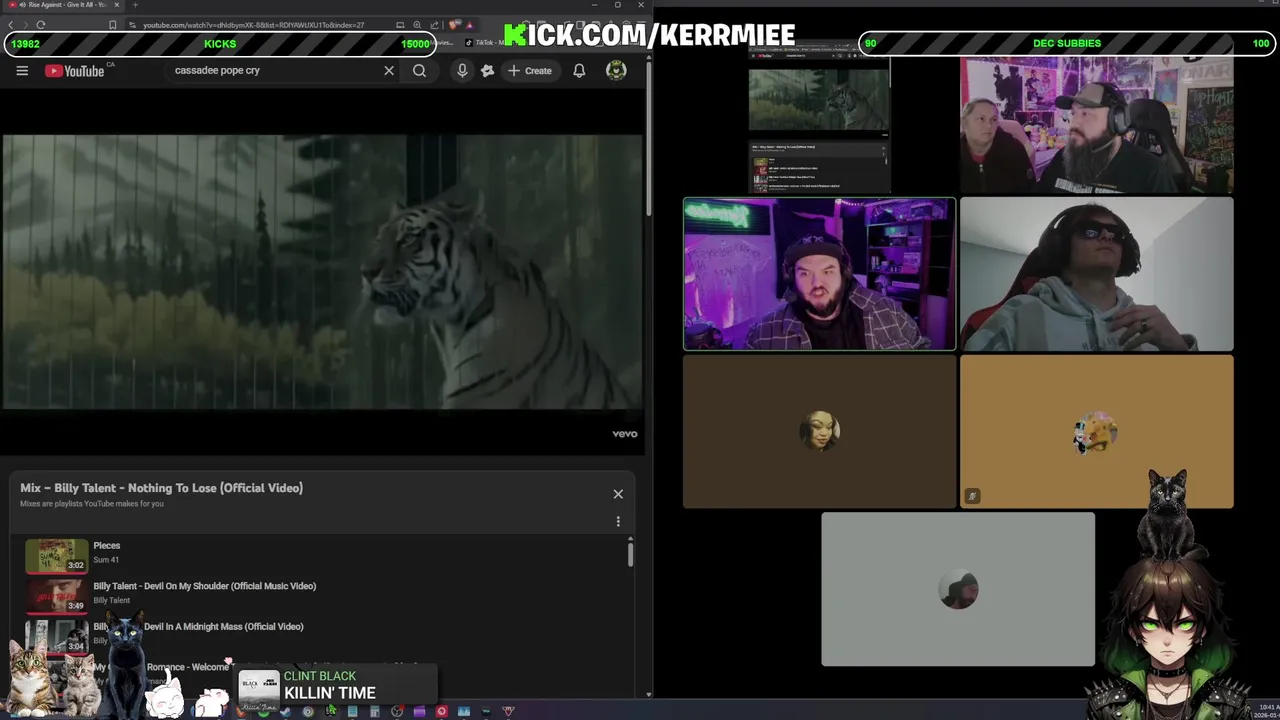Close the Mix playlist panel

coord(618,494)
